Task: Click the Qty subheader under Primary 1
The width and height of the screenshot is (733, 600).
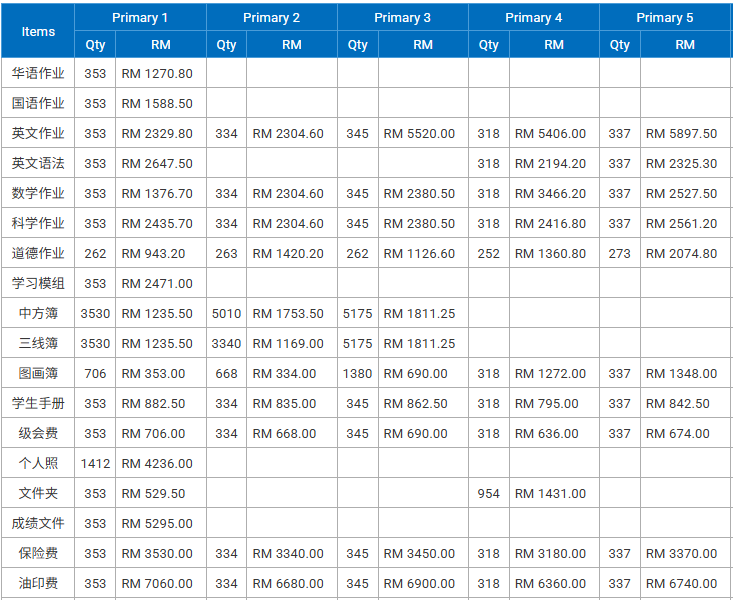Action: 95,44
